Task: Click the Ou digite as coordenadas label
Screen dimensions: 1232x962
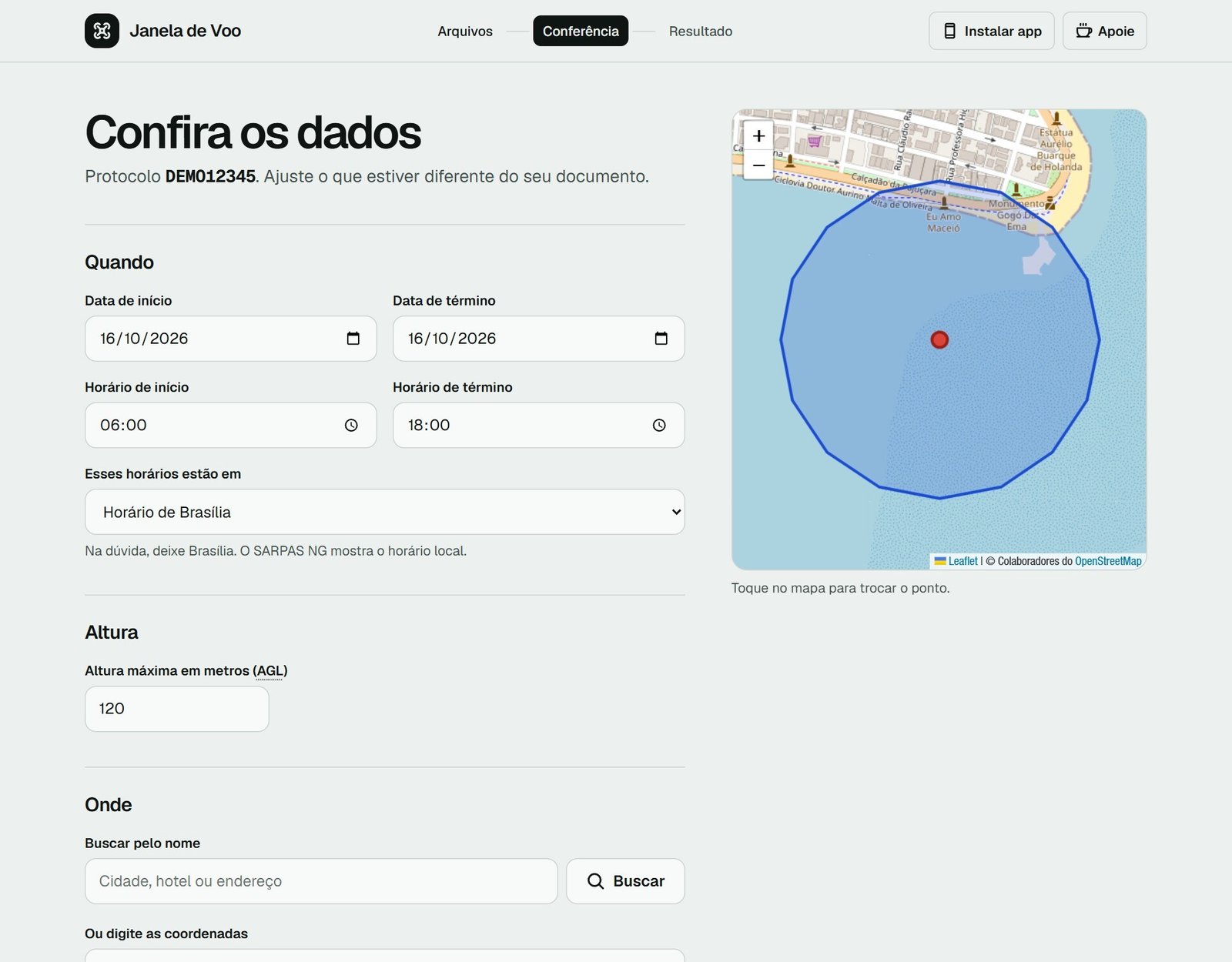Action: (166, 934)
